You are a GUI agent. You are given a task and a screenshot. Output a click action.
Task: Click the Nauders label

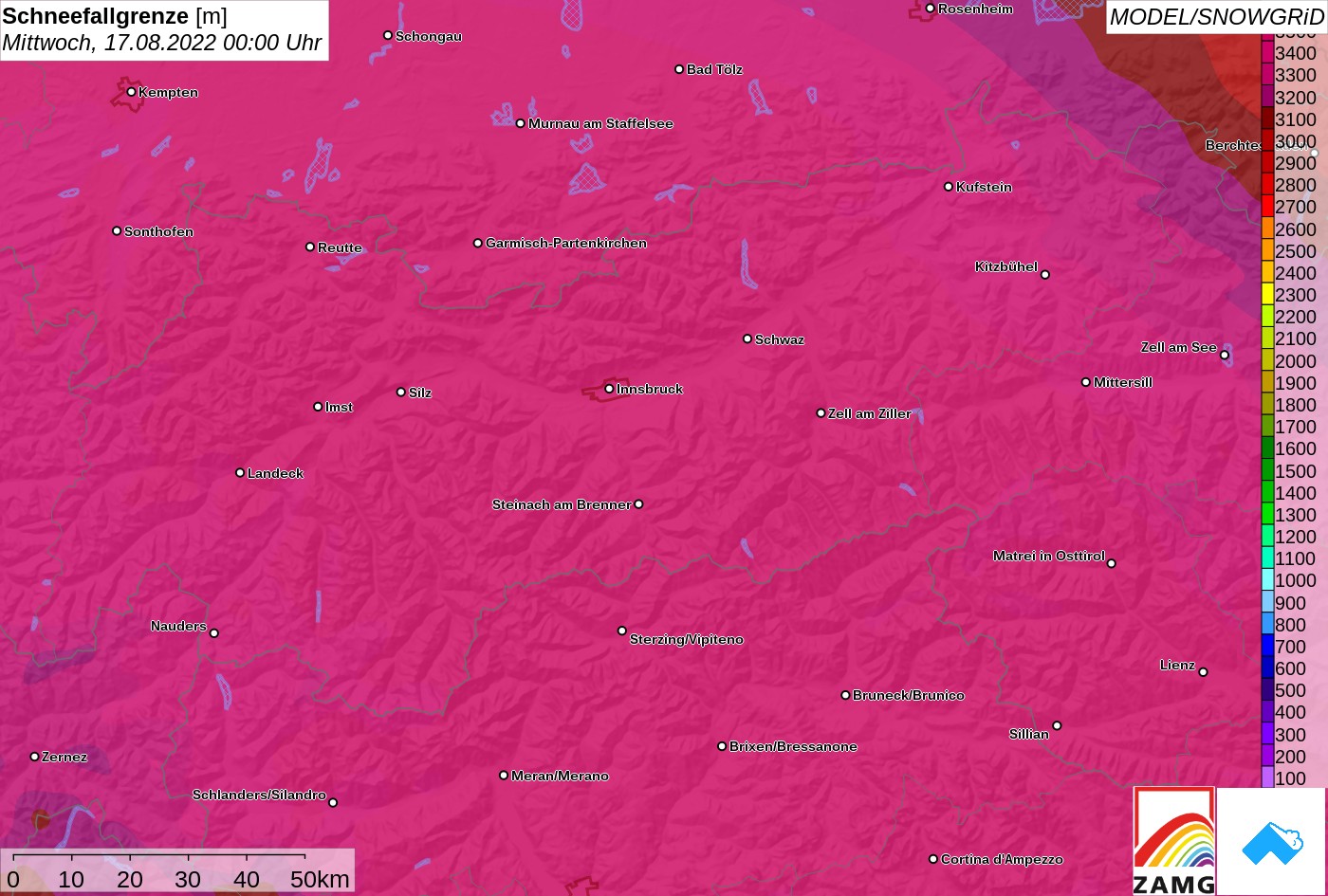[x=178, y=626]
